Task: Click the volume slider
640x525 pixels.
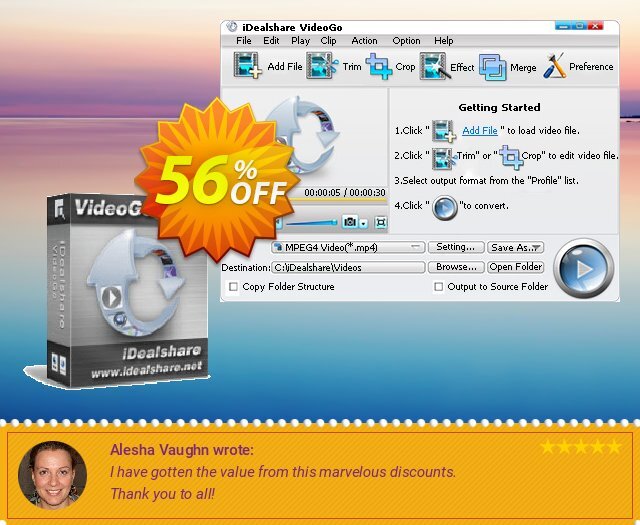Action: 311,223
